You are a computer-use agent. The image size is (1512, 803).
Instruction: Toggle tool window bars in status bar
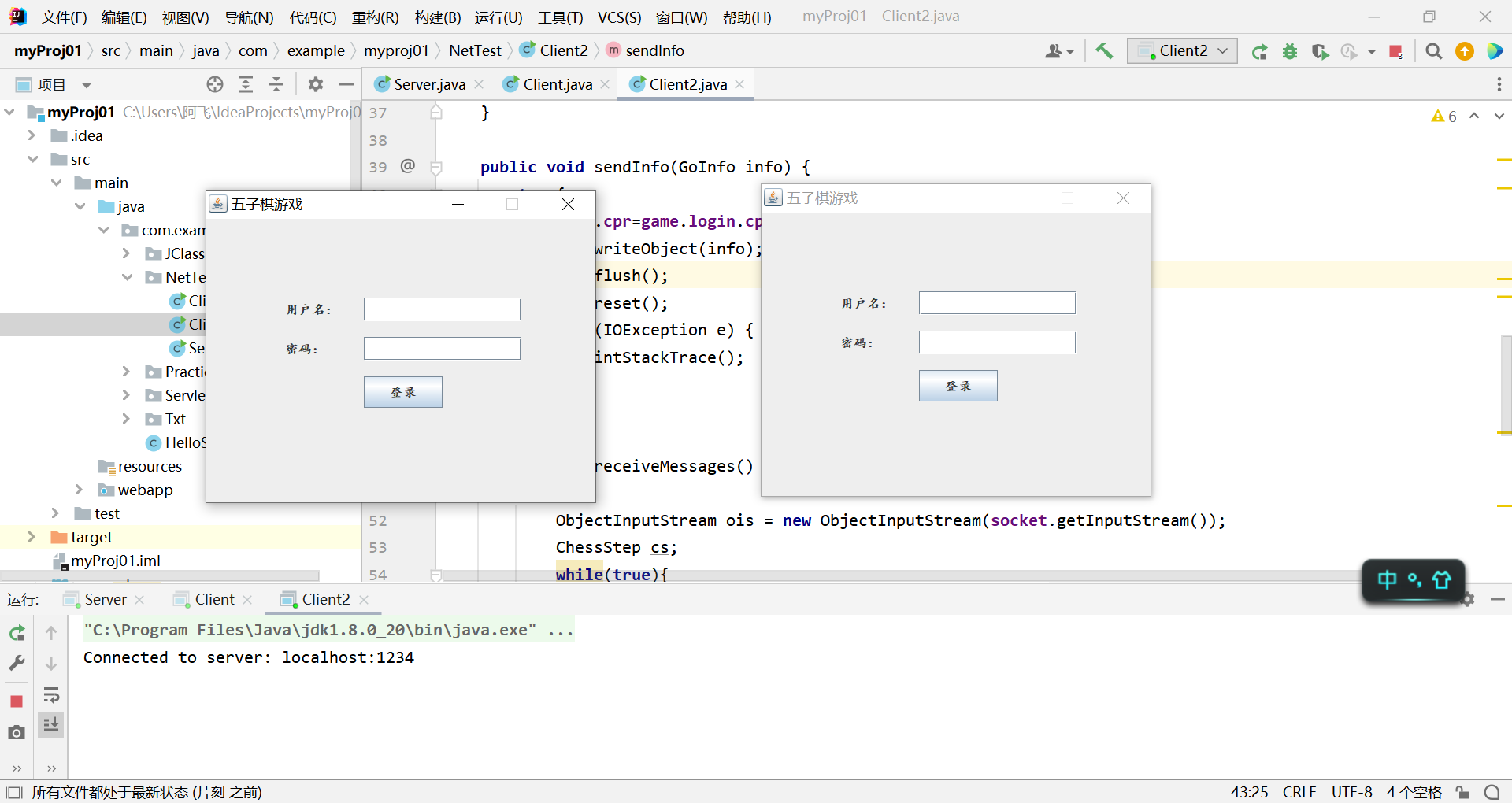pyautogui.click(x=13, y=792)
